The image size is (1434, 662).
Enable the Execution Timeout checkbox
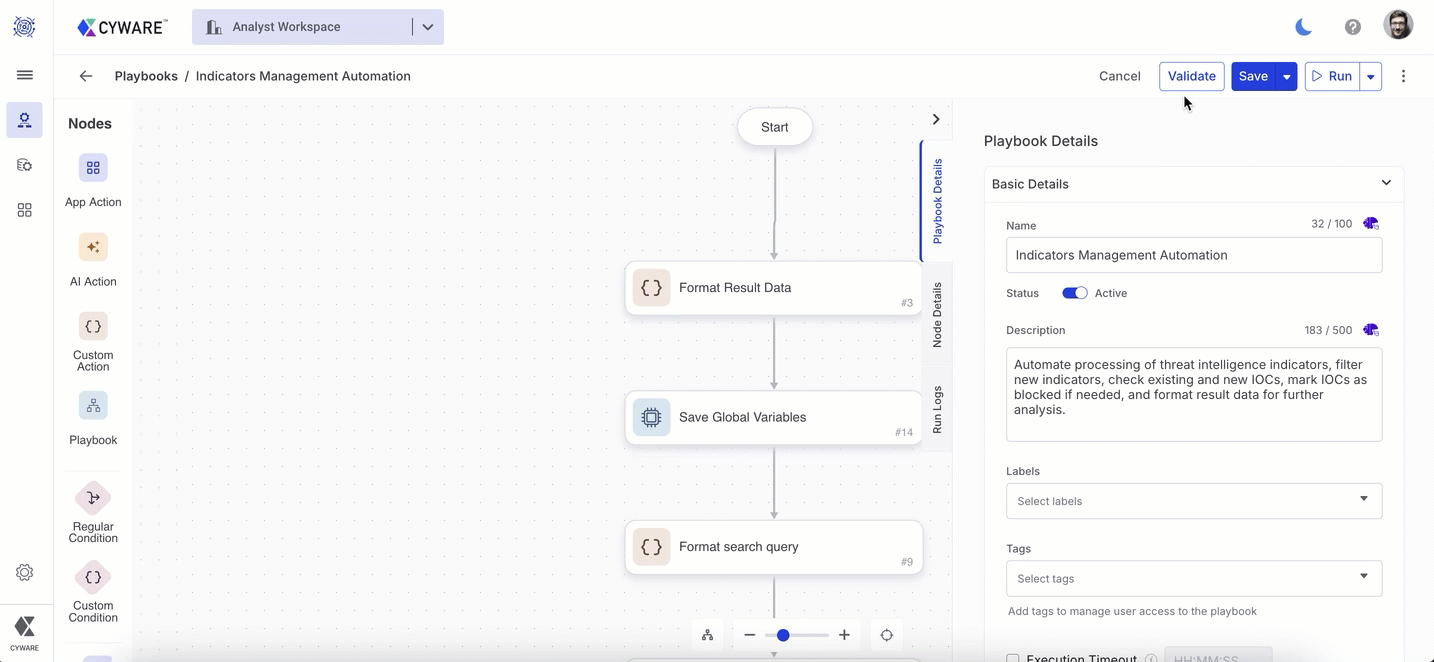(1013, 658)
